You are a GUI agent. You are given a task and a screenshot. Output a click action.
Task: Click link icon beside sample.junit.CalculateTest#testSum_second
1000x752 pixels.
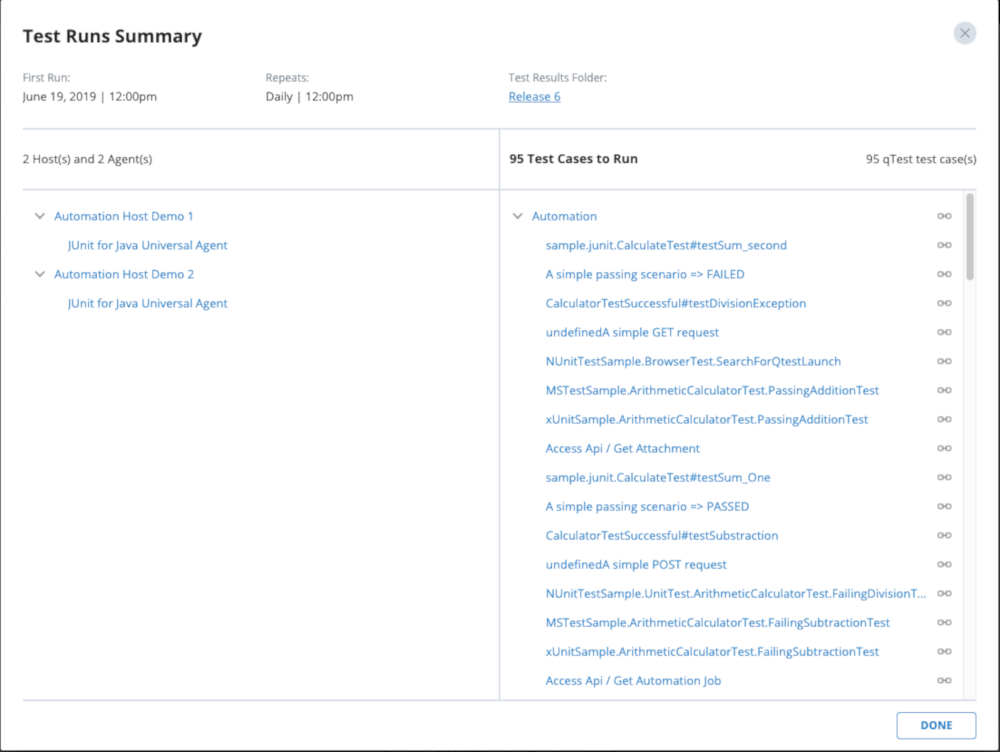tap(943, 245)
